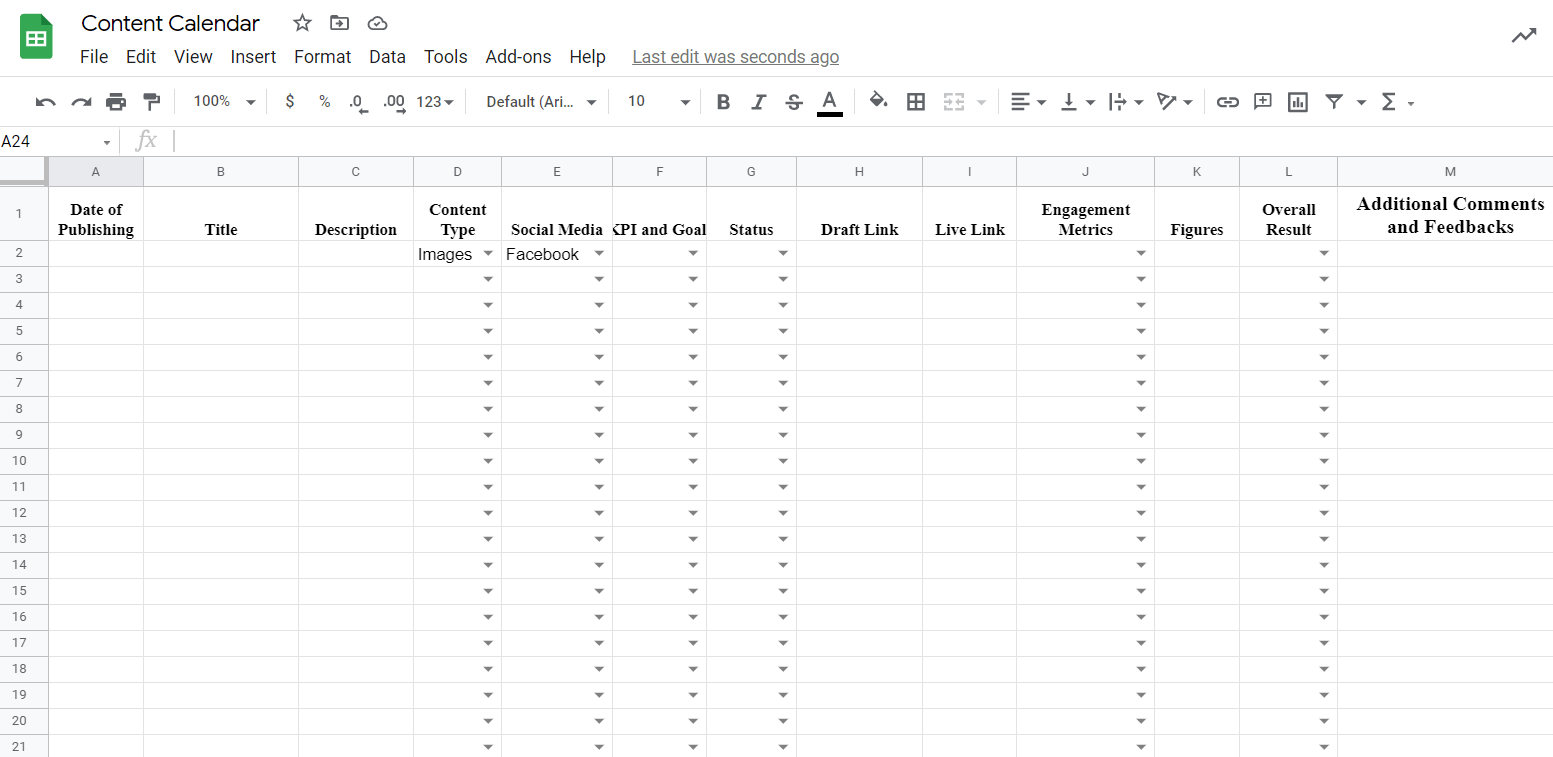Image resolution: width=1553 pixels, height=757 pixels.
Task: Open the Images dropdown in row 2
Action: (x=488, y=254)
